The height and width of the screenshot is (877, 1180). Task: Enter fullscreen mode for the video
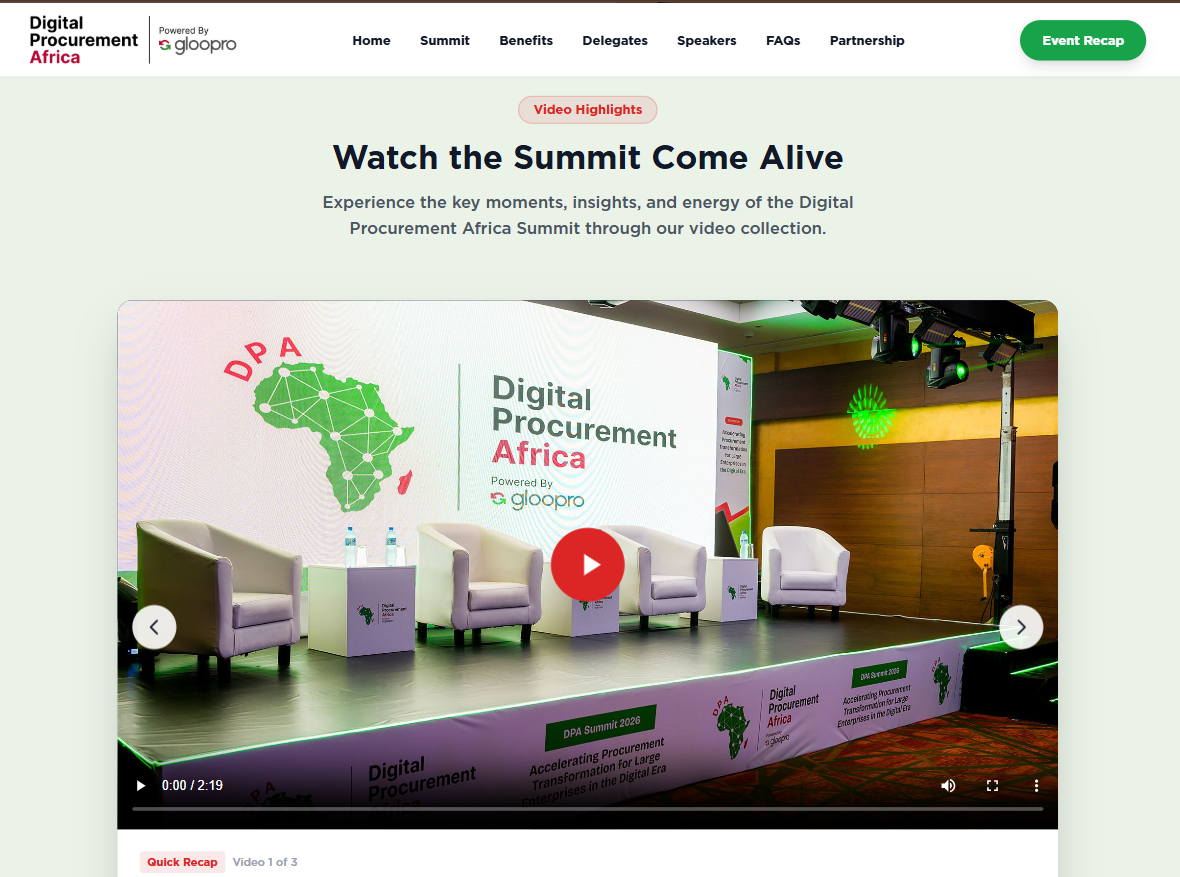point(992,785)
